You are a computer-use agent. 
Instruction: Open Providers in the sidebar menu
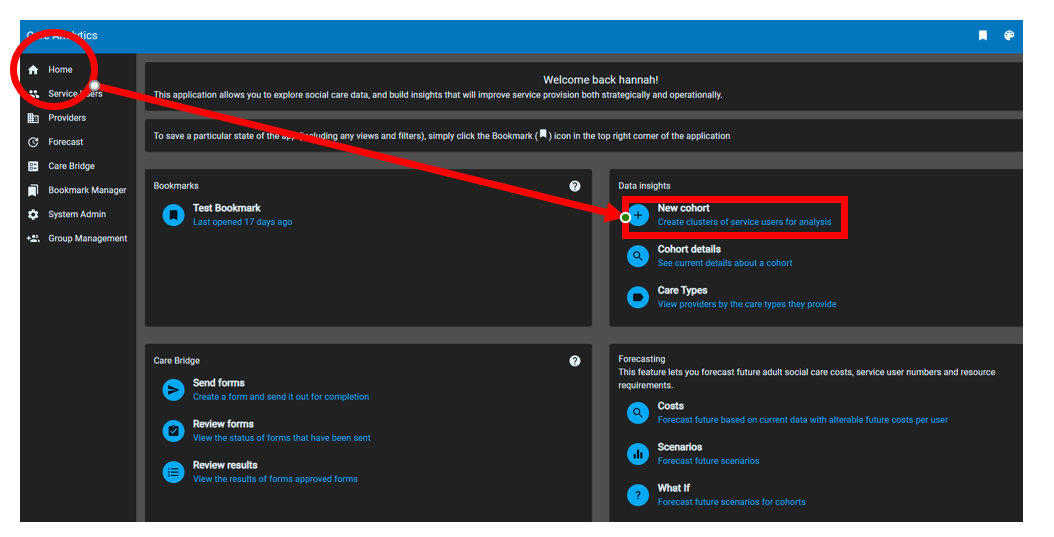67,118
